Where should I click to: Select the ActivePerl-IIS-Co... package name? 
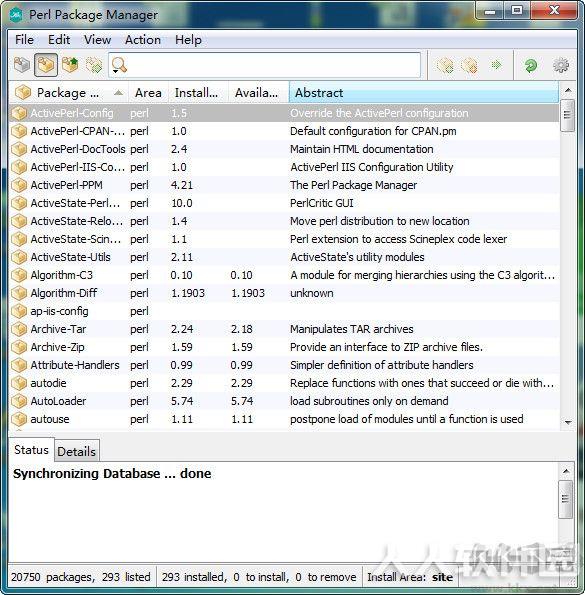[77, 167]
